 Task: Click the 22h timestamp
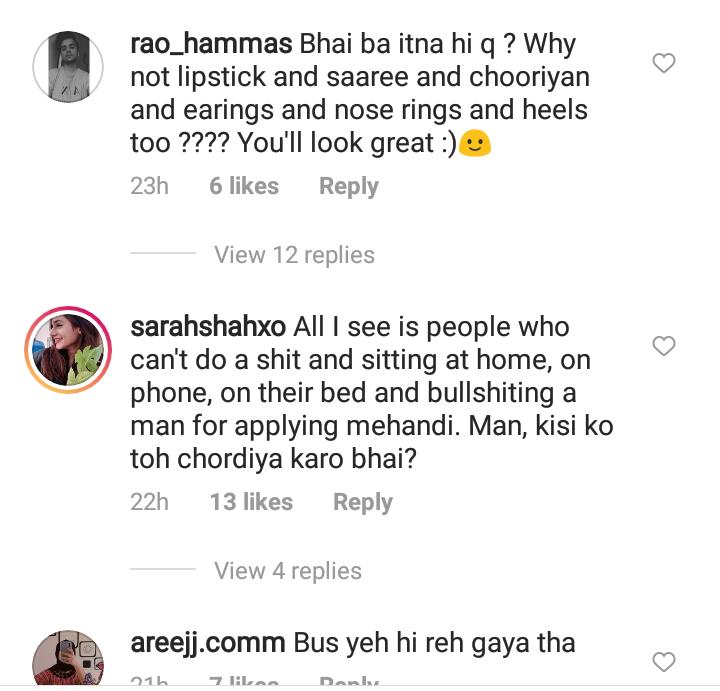coord(149,502)
